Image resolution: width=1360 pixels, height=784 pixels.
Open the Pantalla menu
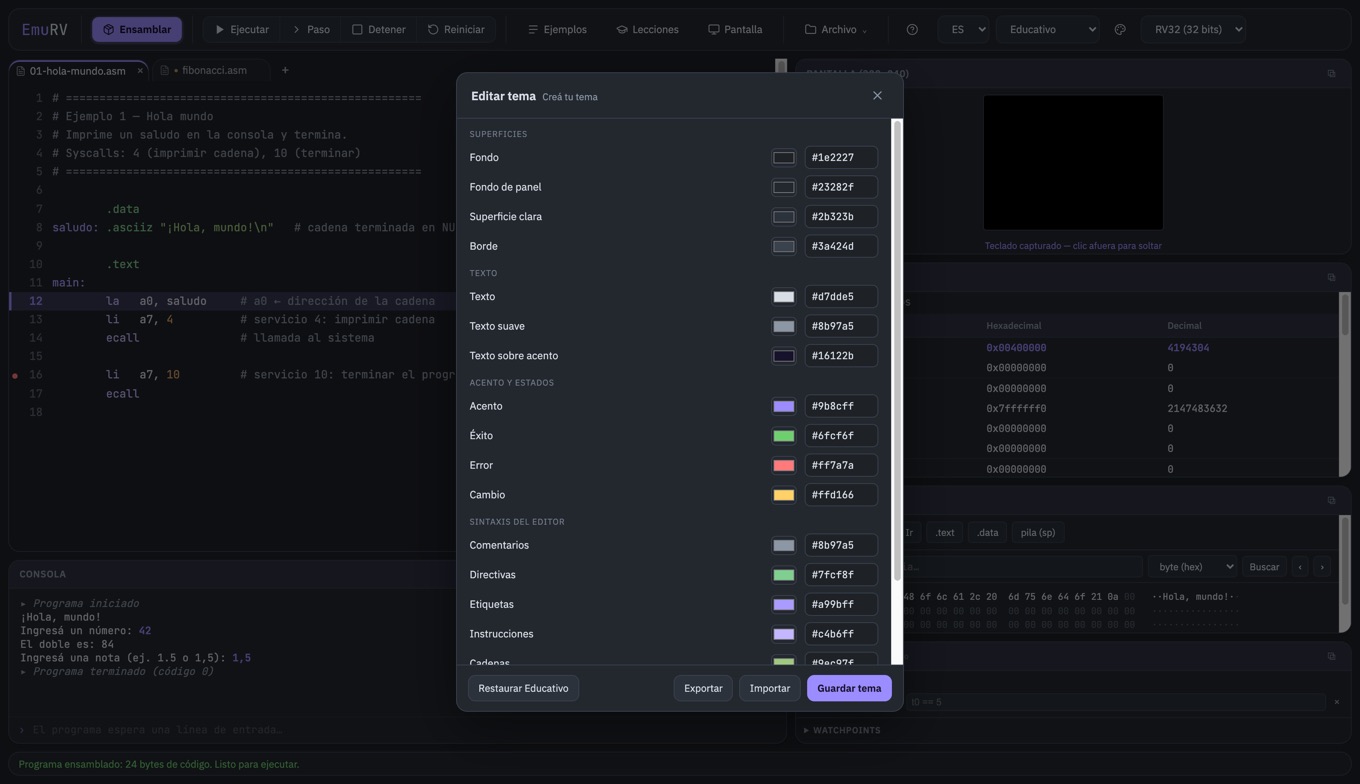coord(735,30)
